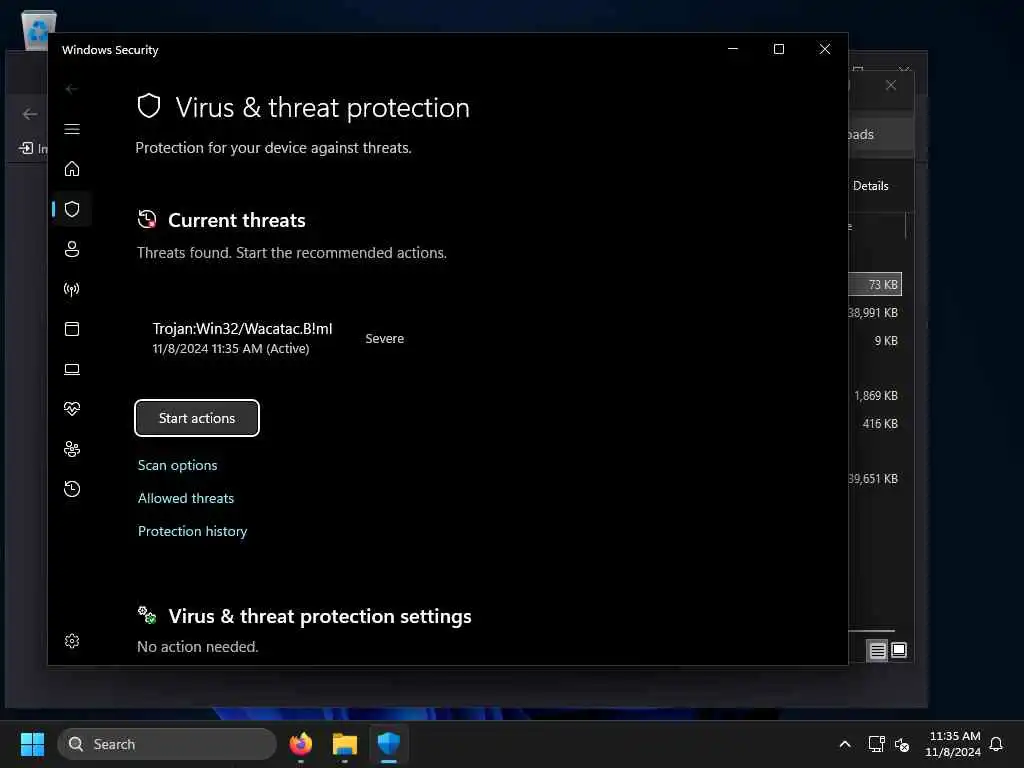Screen dimensions: 1024x768
Task: Click the Current threats heading
Action: 237,220
